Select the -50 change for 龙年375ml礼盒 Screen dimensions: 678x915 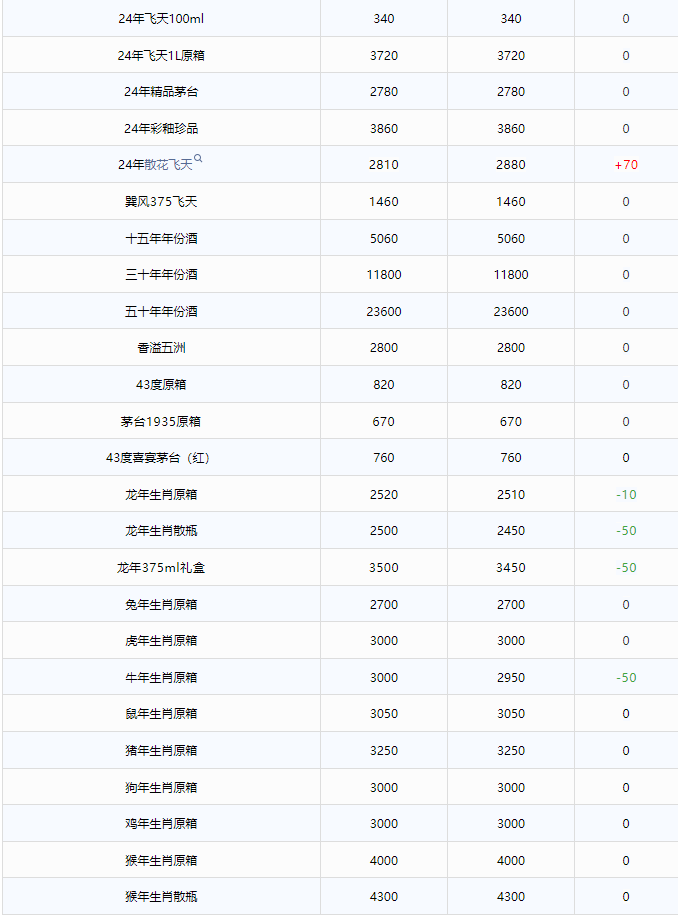click(626, 568)
